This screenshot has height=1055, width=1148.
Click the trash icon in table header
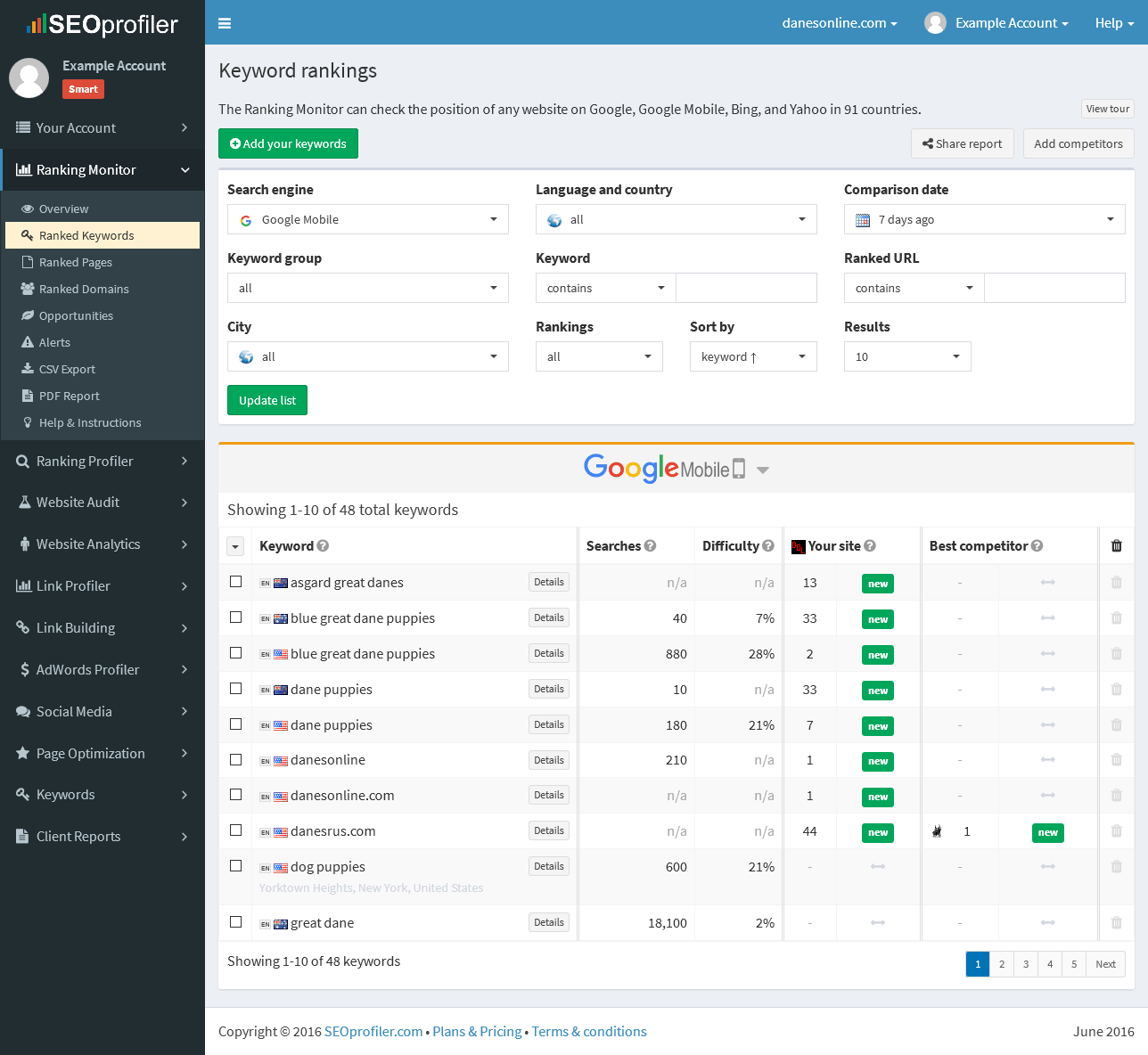1116,546
